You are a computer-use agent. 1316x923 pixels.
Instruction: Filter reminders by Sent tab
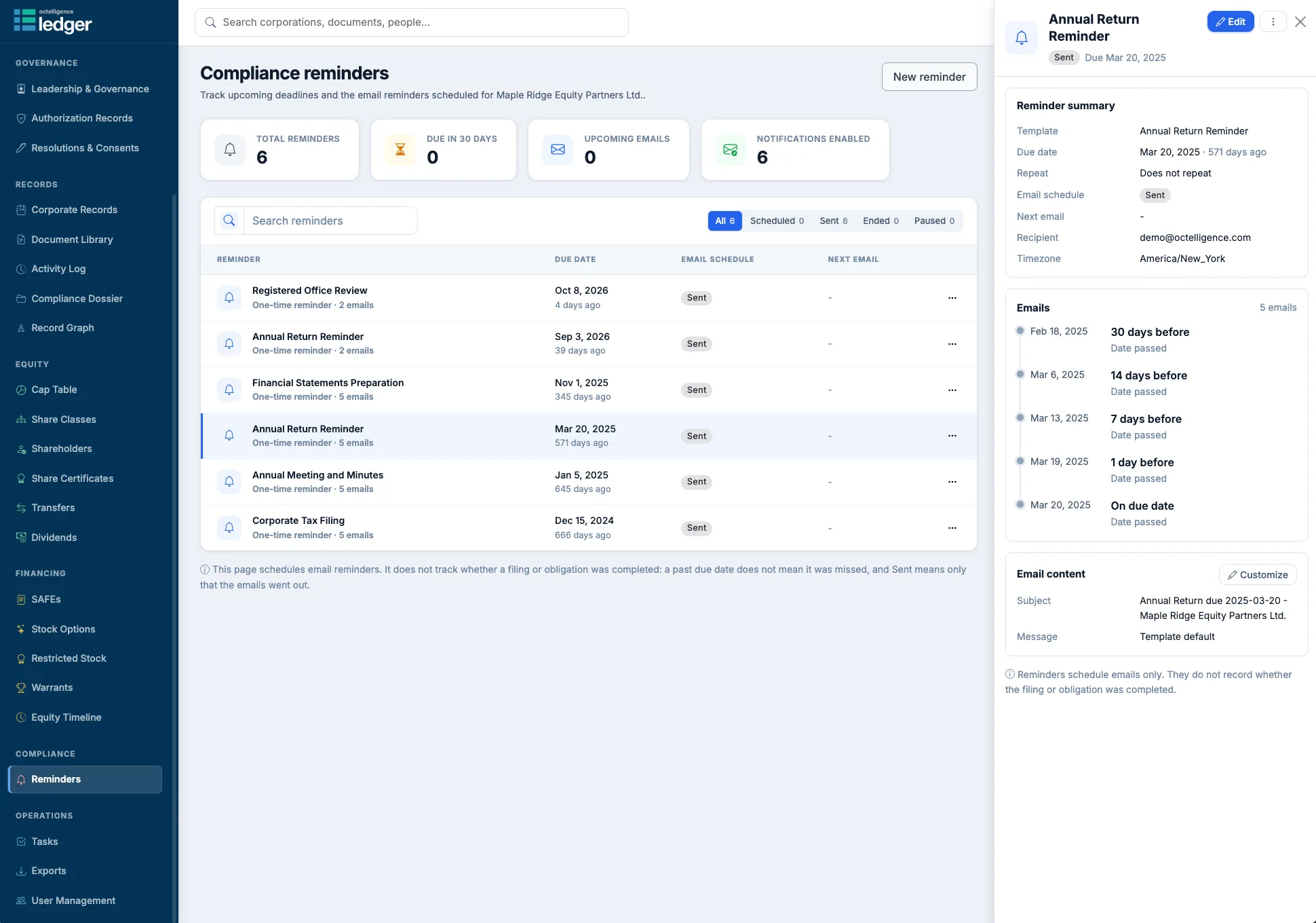coord(834,221)
